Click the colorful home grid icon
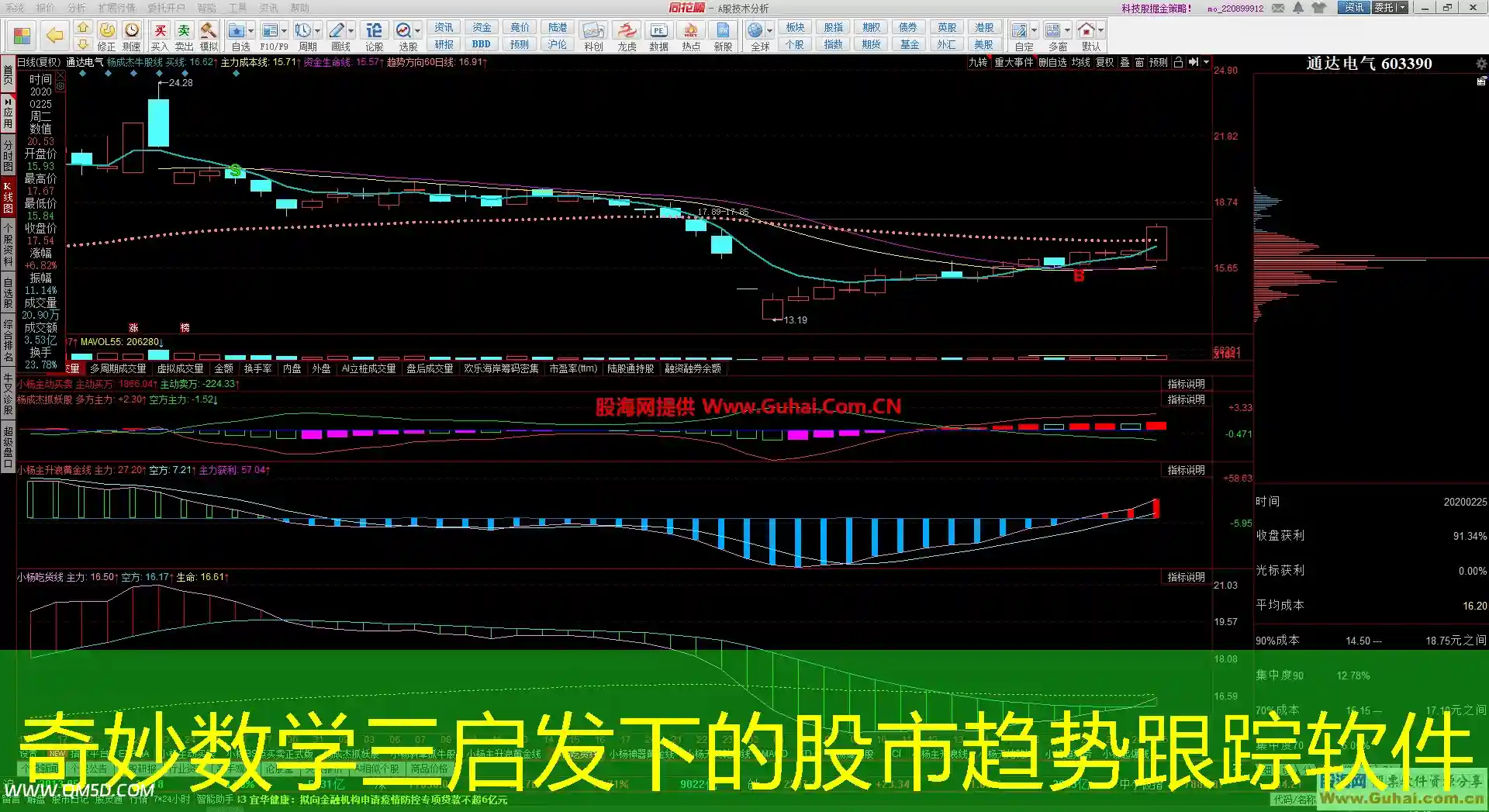1489x812 pixels. point(22,36)
